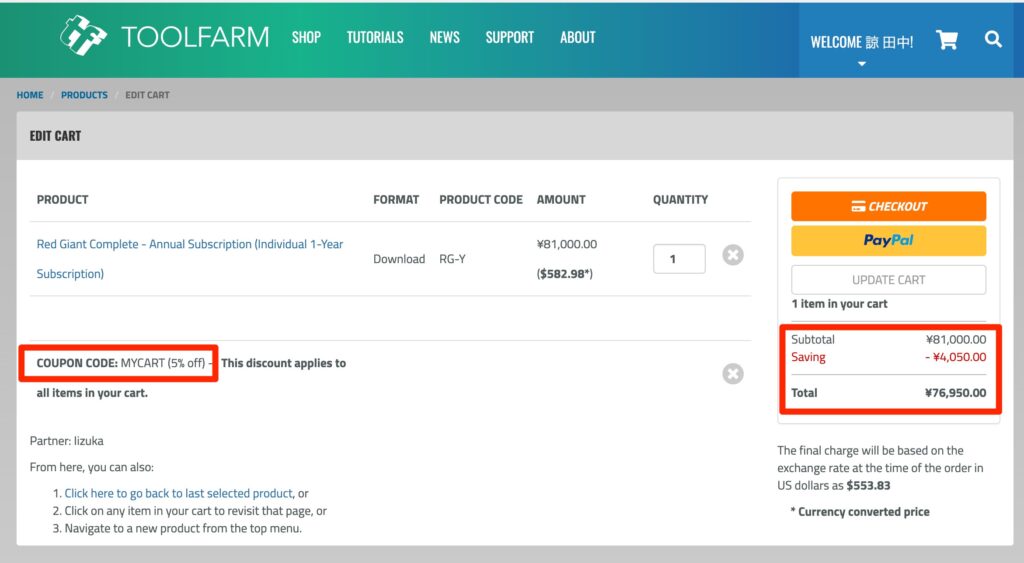Expand the Welcome account dropdown arrow

coord(862,64)
